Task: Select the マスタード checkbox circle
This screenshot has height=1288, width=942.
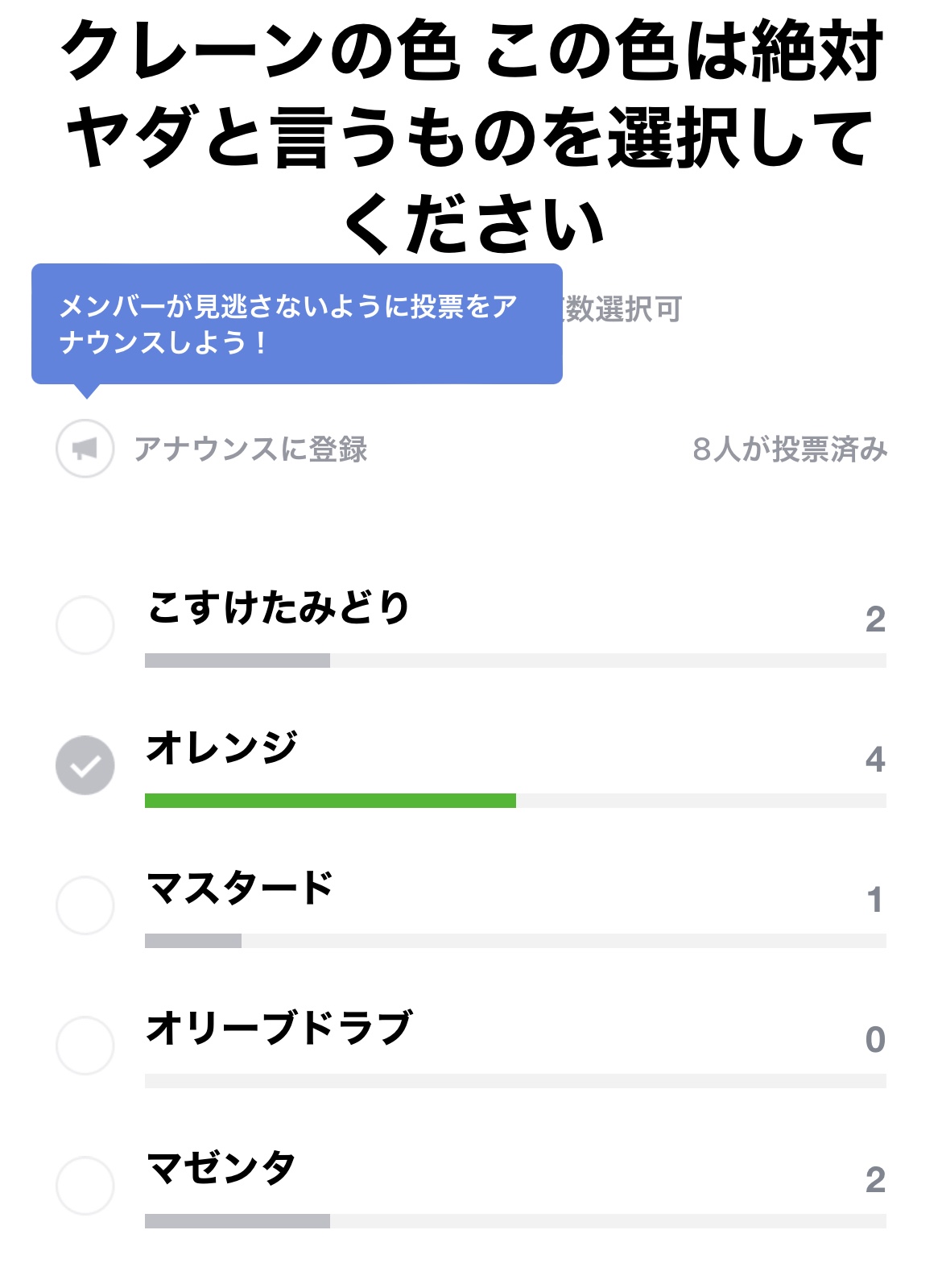Action: [x=85, y=905]
